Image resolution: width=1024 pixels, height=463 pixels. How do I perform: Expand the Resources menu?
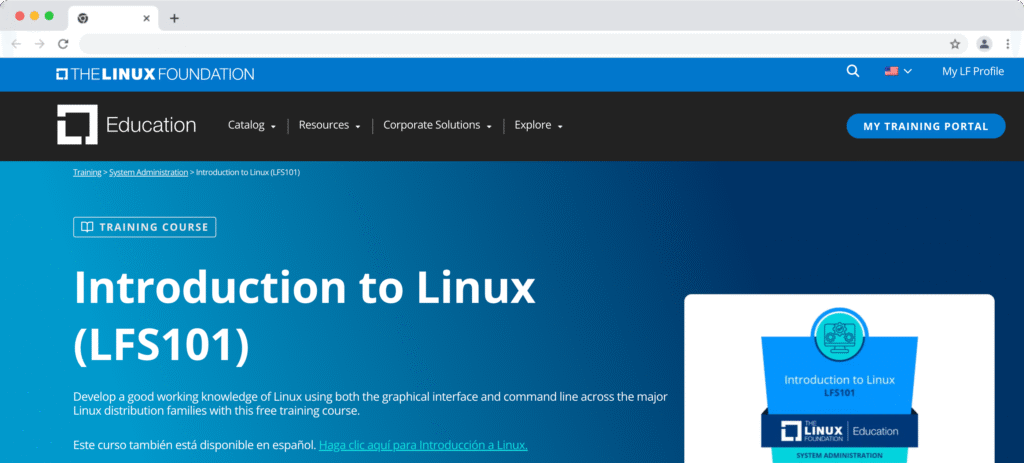coord(329,125)
